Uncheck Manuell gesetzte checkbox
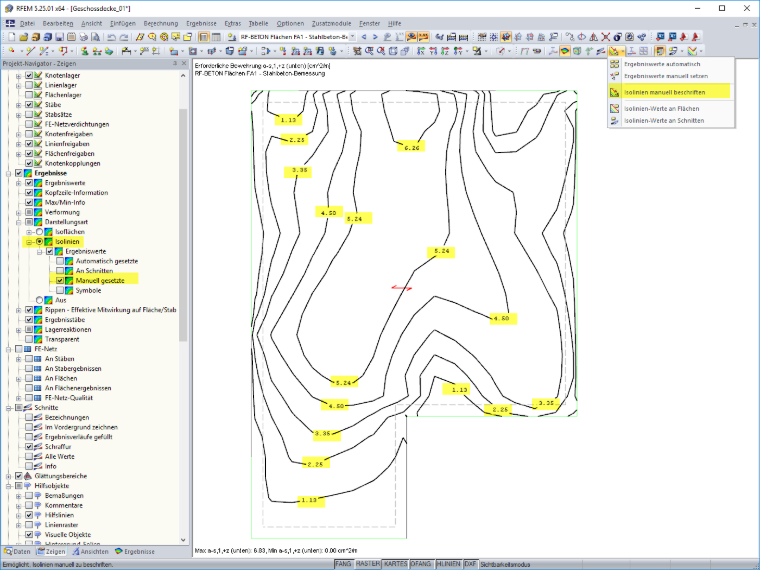The image size is (760, 570). [x=60, y=280]
